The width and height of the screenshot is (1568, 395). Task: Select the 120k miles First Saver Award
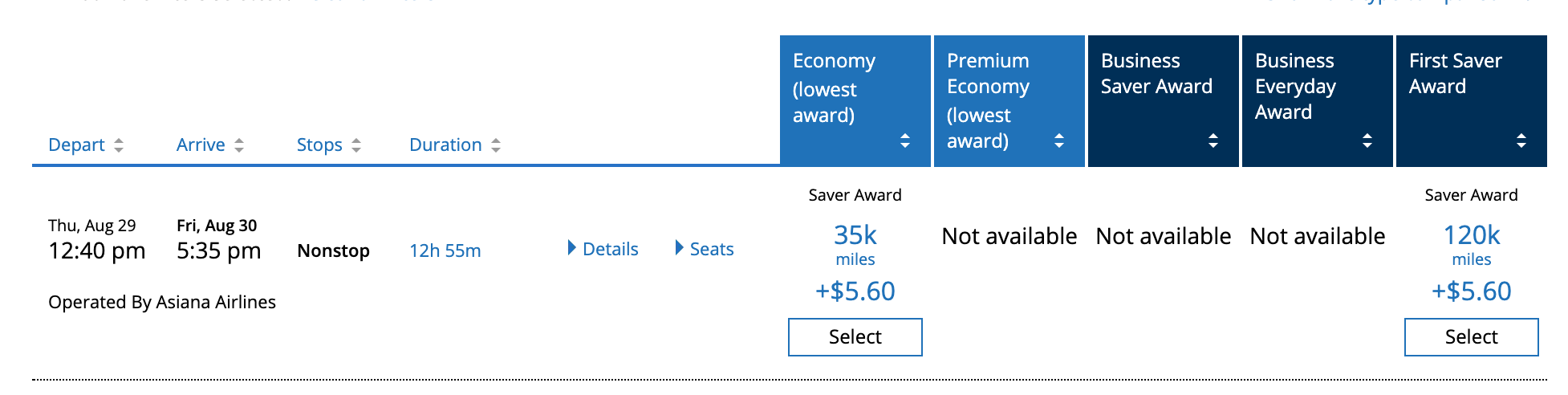1471,337
